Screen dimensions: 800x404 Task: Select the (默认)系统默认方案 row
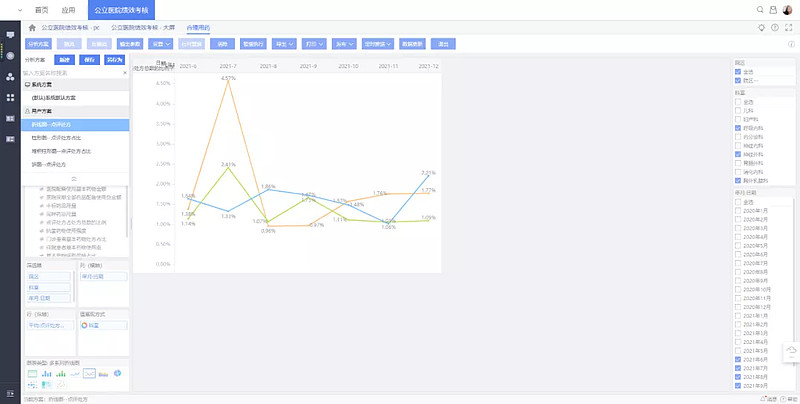click(x=75, y=98)
